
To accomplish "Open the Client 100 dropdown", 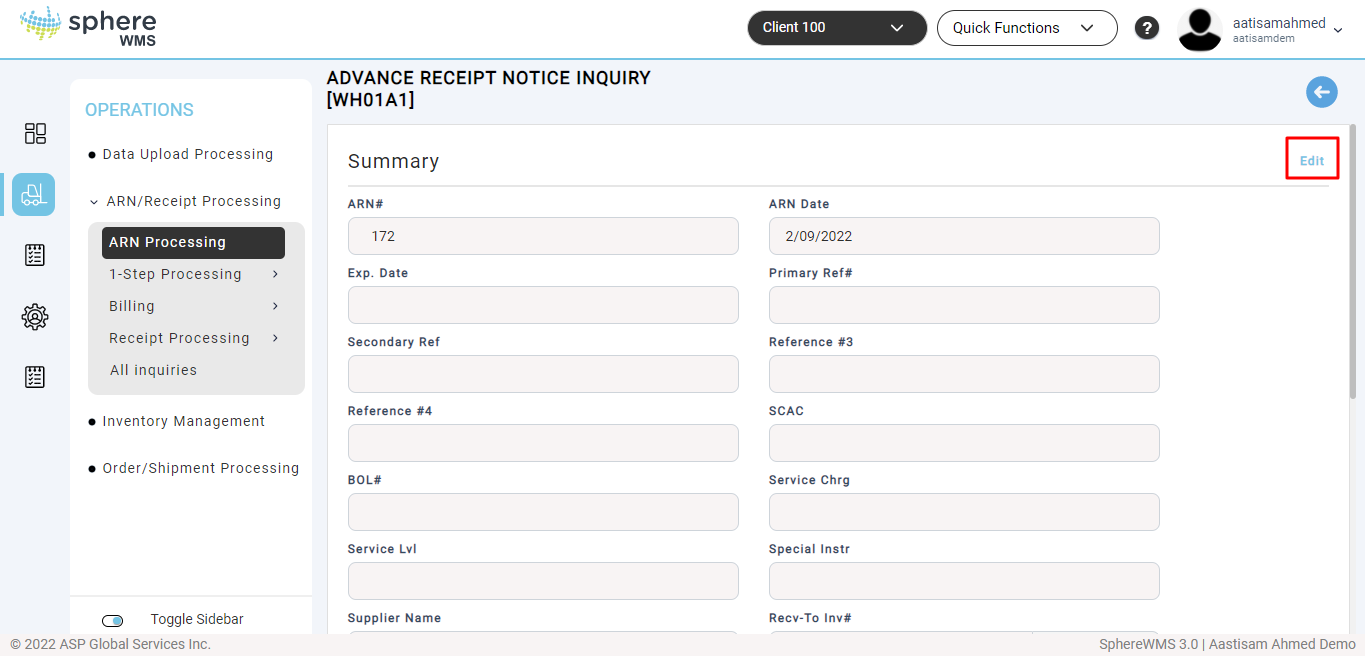I will tap(837, 28).
